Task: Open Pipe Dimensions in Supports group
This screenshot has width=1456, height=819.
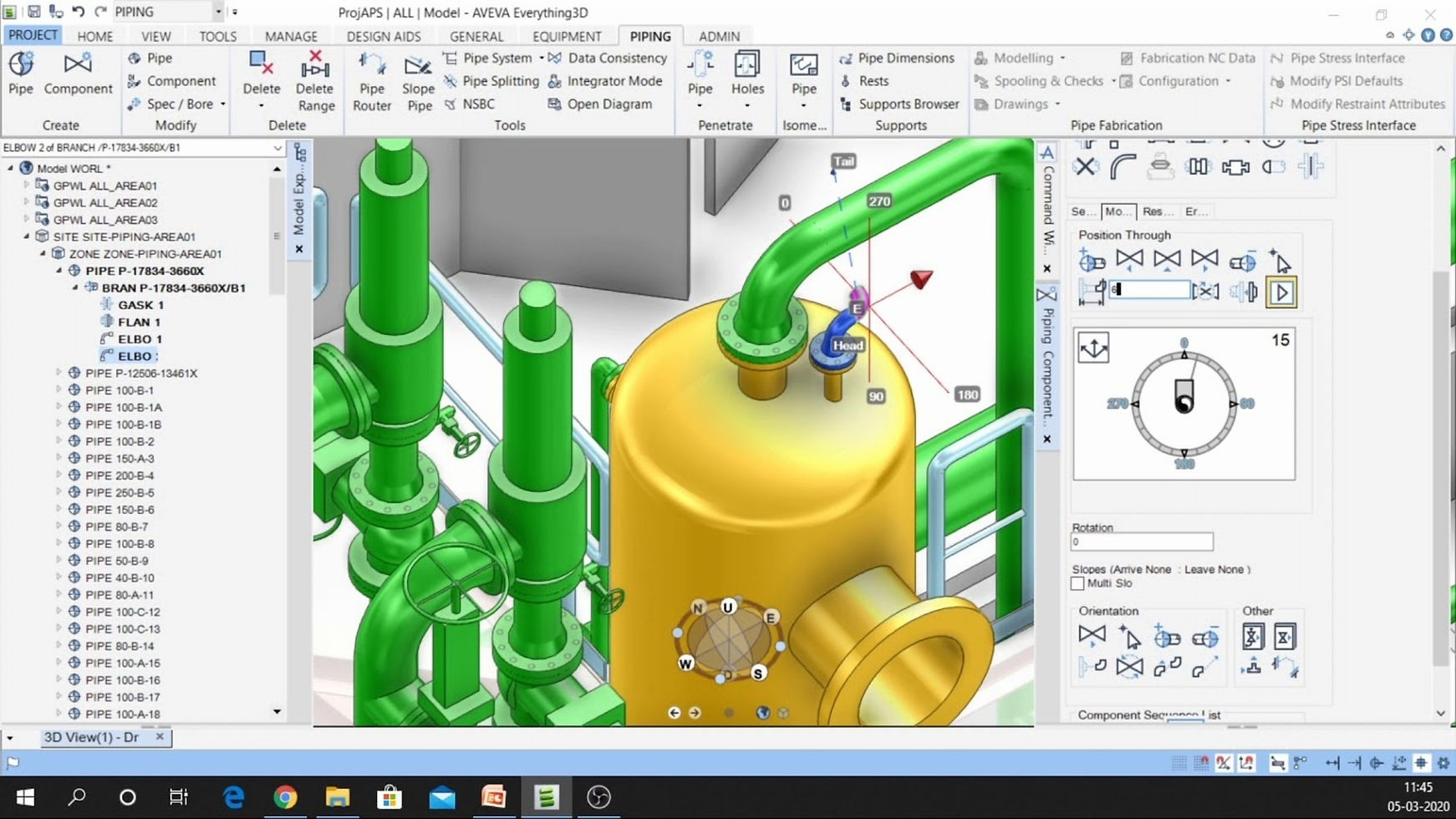Action: coord(897,58)
